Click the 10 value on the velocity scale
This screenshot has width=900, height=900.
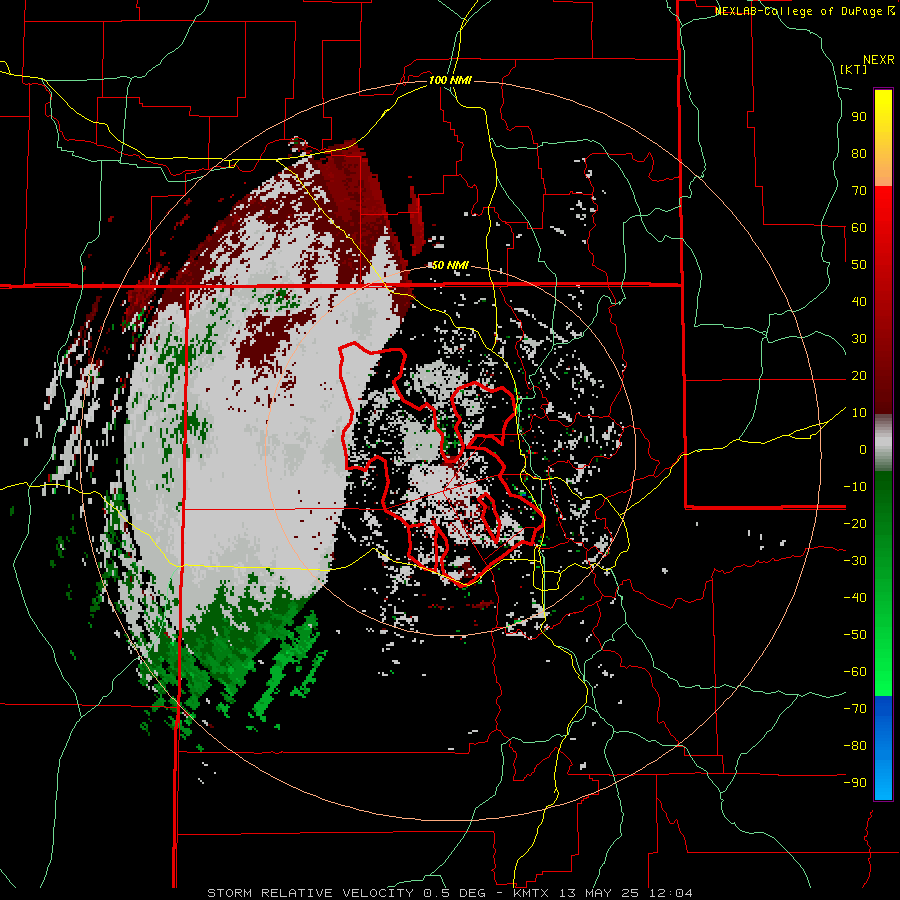(x=859, y=413)
